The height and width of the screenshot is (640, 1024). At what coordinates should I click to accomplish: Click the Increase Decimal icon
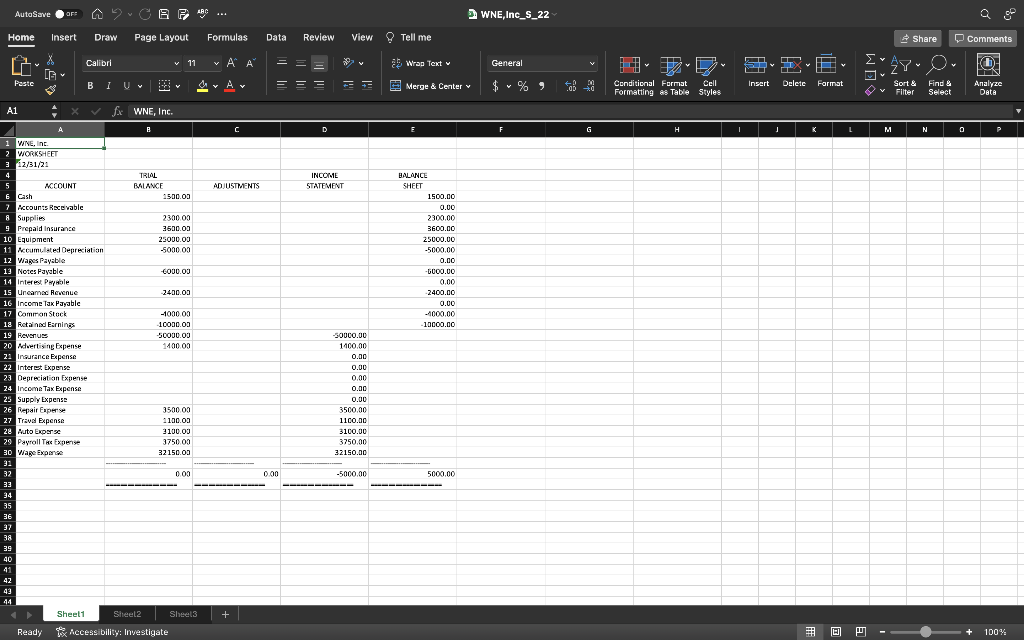click(x=570, y=86)
